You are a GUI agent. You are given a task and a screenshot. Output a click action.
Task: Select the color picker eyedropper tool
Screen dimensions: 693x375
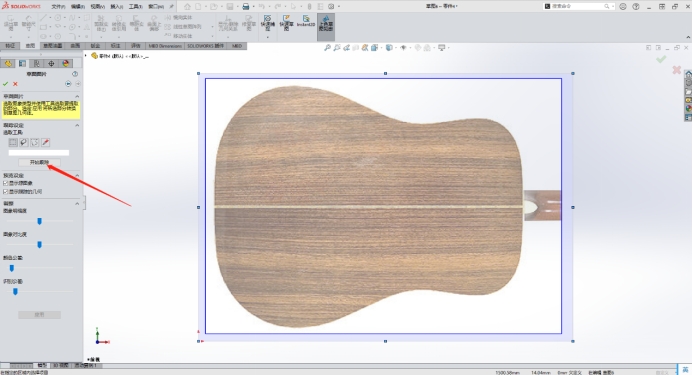pyautogui.click(x=46, y=142)
